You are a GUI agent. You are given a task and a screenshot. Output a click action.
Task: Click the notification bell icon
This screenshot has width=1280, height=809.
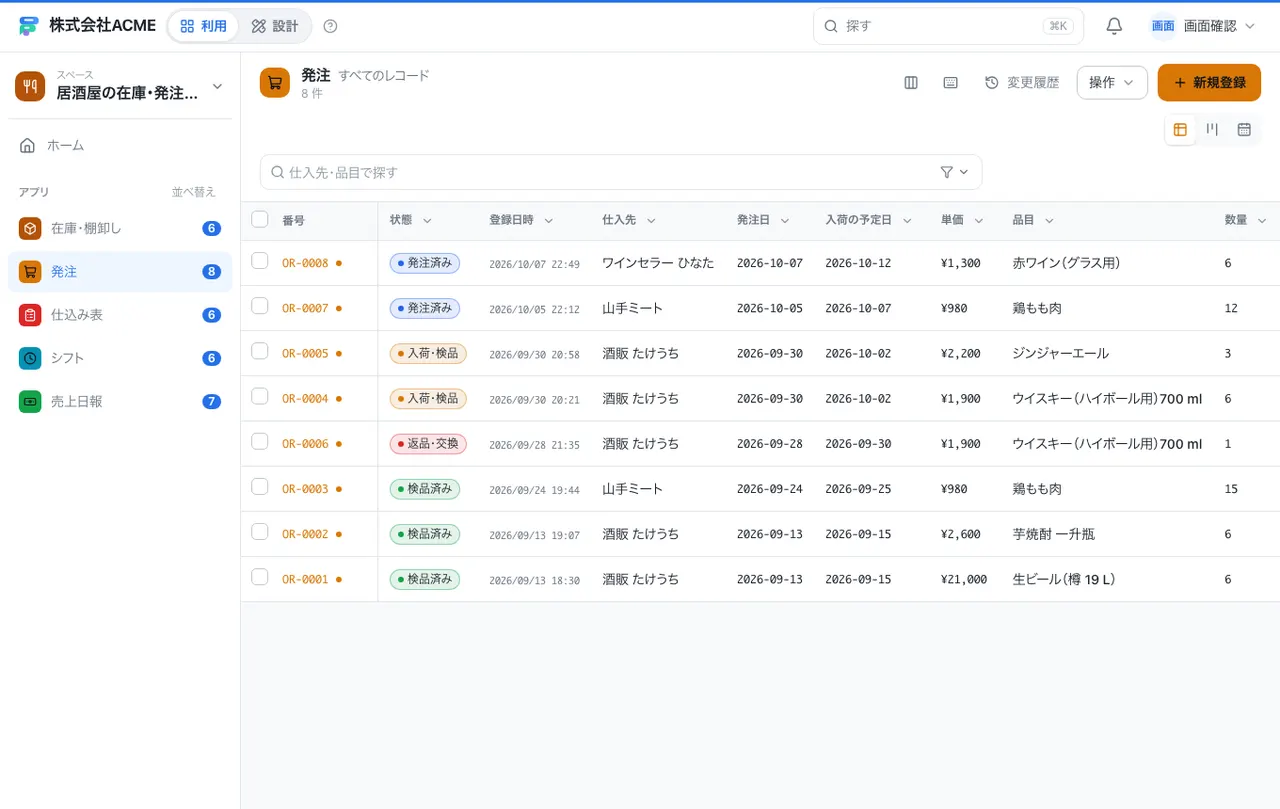(1114, 26)
